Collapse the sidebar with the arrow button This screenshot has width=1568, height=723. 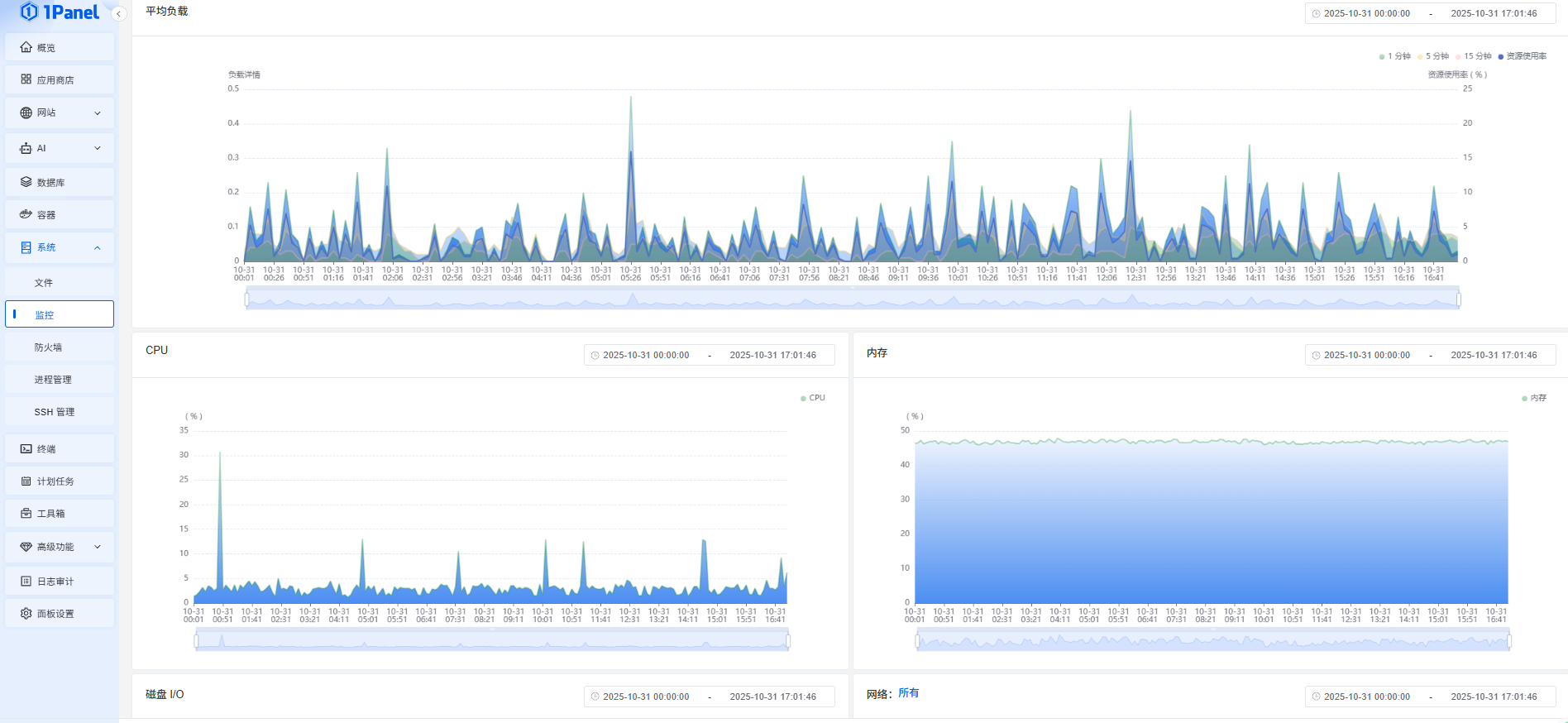point(119,14)
